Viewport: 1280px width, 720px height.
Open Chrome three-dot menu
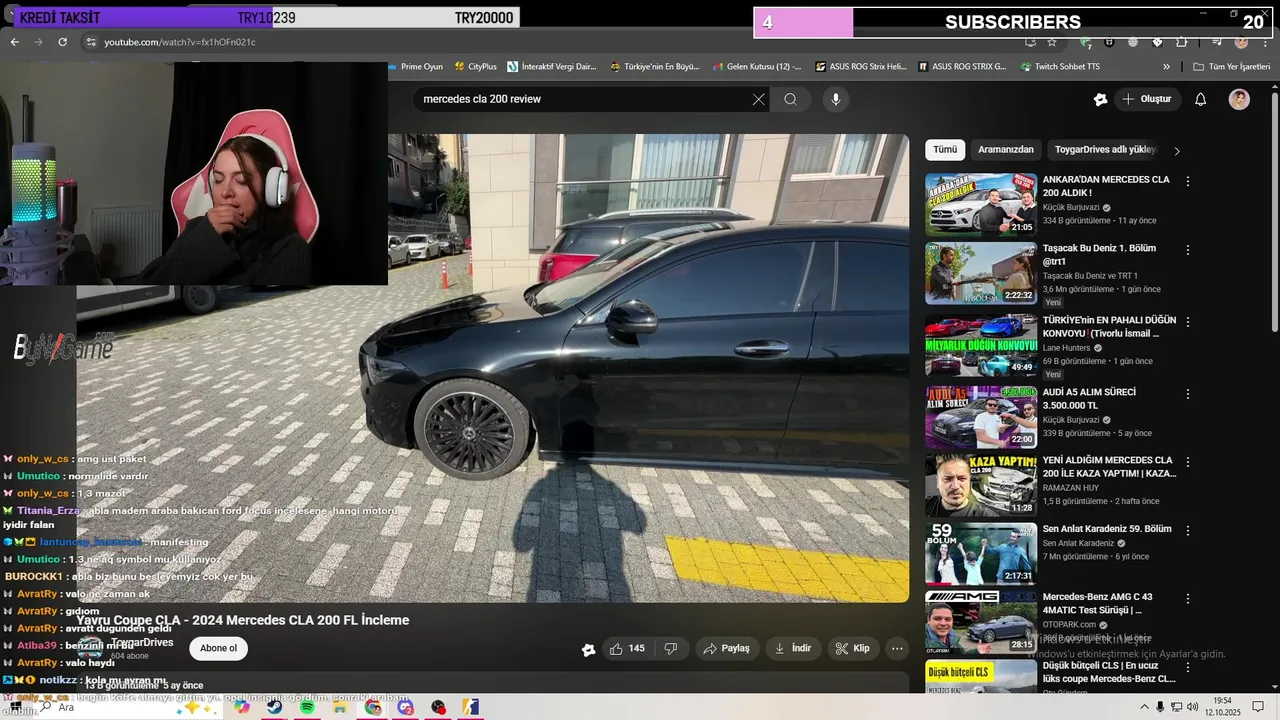(1264, 42)
